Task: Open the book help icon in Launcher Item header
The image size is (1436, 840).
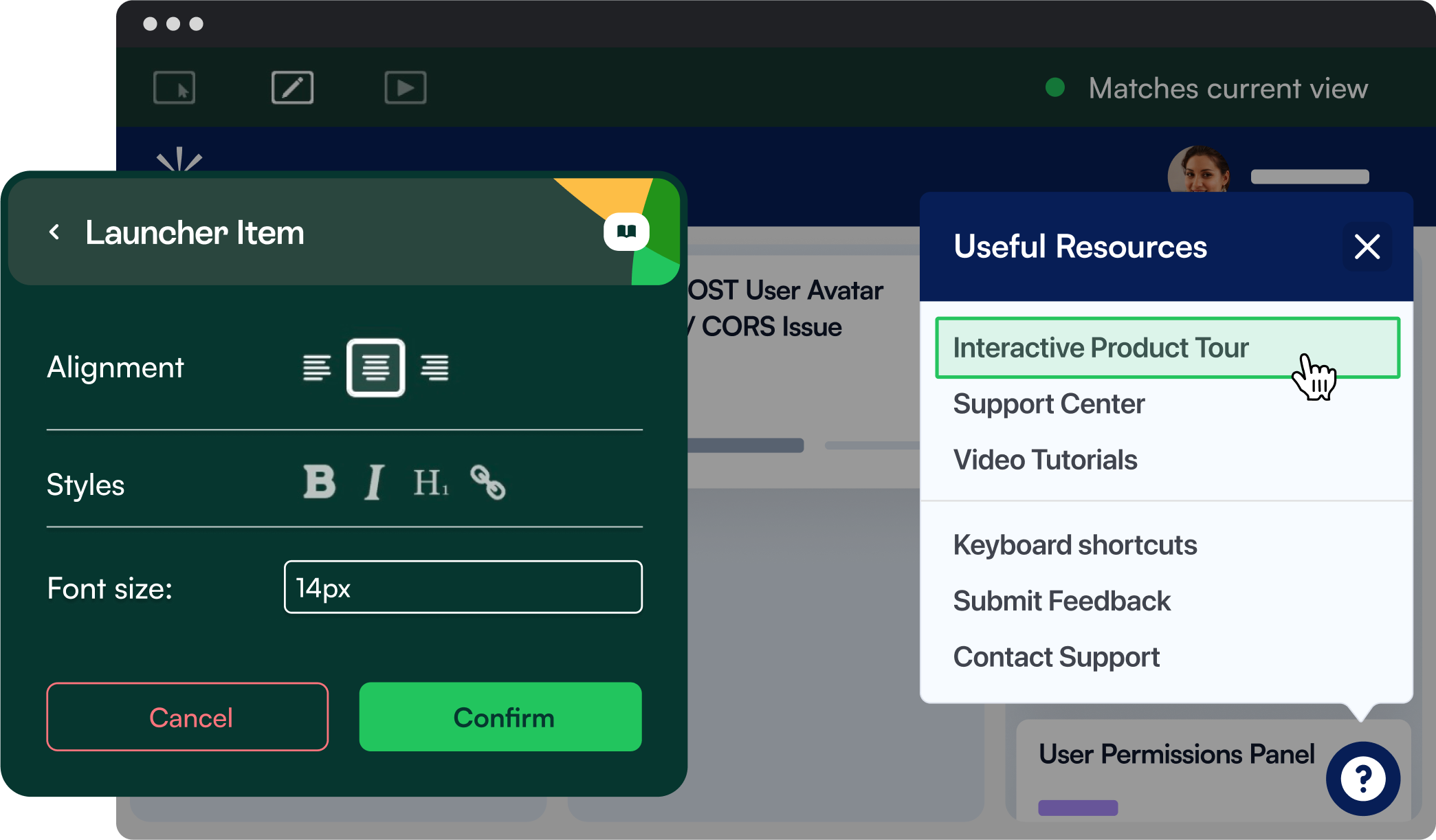Action: coord(626,232)
